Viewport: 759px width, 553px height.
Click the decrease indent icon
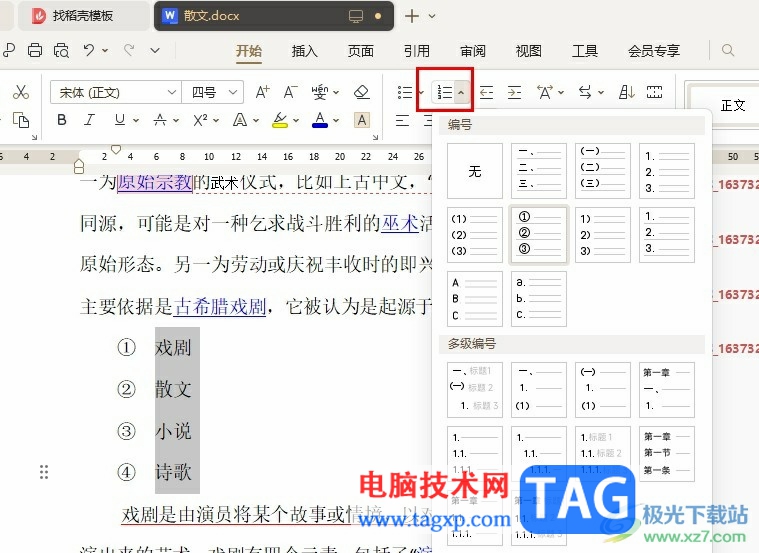[x=486, y=92]
